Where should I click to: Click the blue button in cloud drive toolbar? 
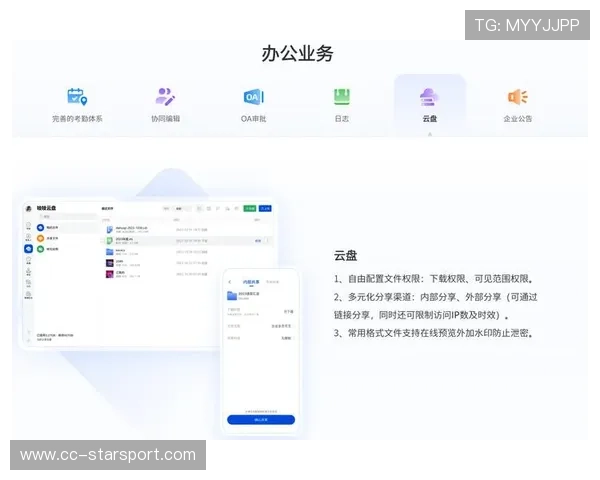[265, 208]
